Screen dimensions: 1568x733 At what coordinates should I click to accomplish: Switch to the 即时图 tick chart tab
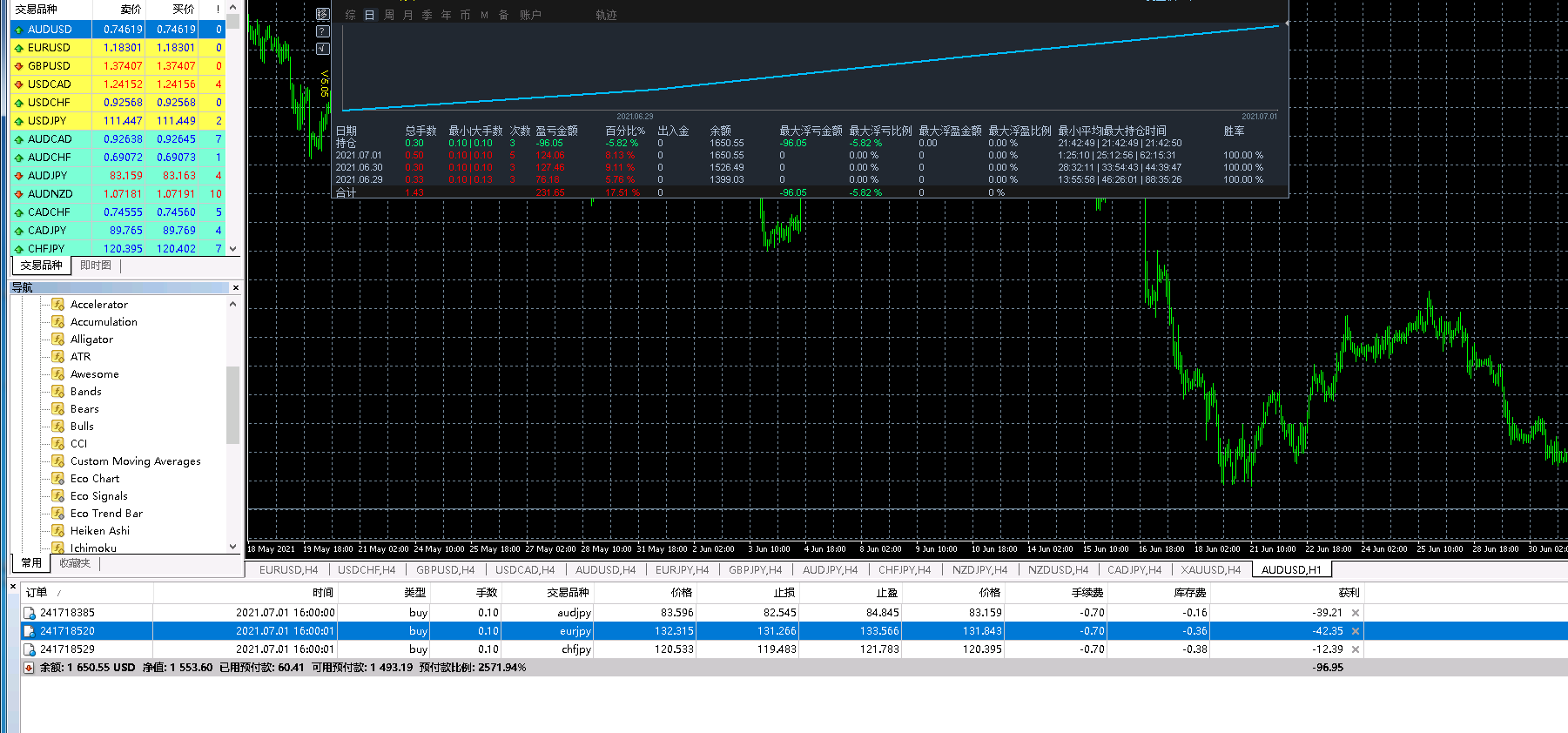[96, 266]
